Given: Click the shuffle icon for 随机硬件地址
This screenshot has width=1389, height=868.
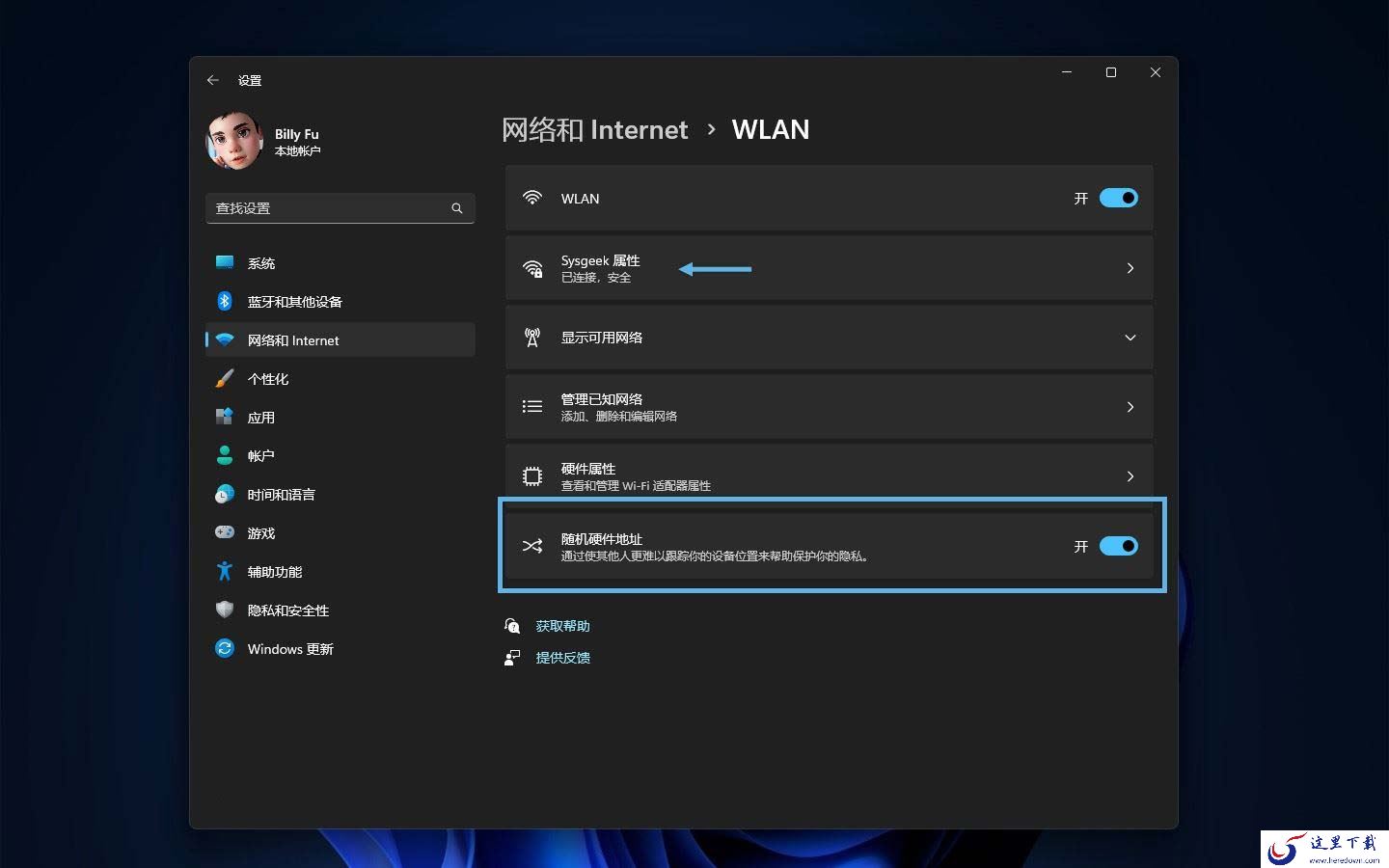Looking at the screenshot, I should click(x=532, y=546).
